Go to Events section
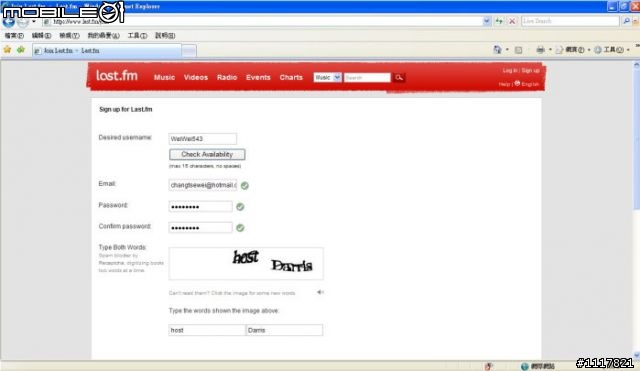This screenshot has height=371, width=640. click(x=258, y=77)
